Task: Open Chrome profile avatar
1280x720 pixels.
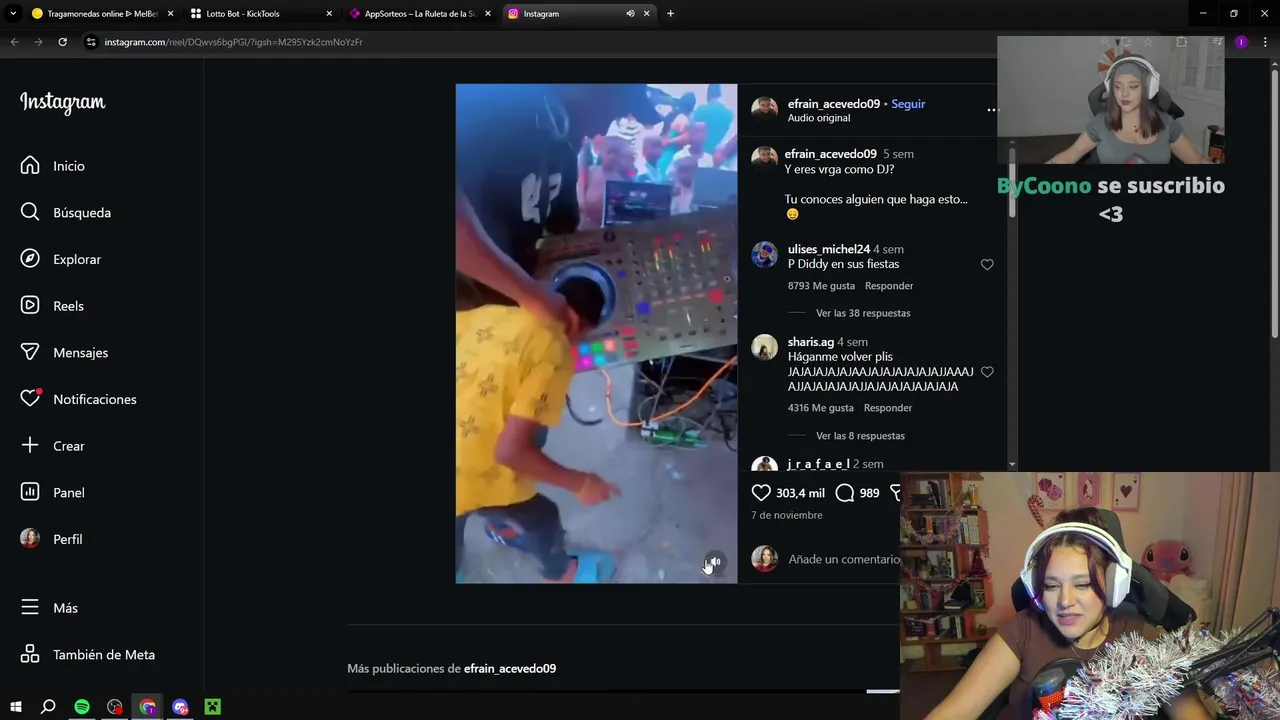Action: pos(1241,42)
